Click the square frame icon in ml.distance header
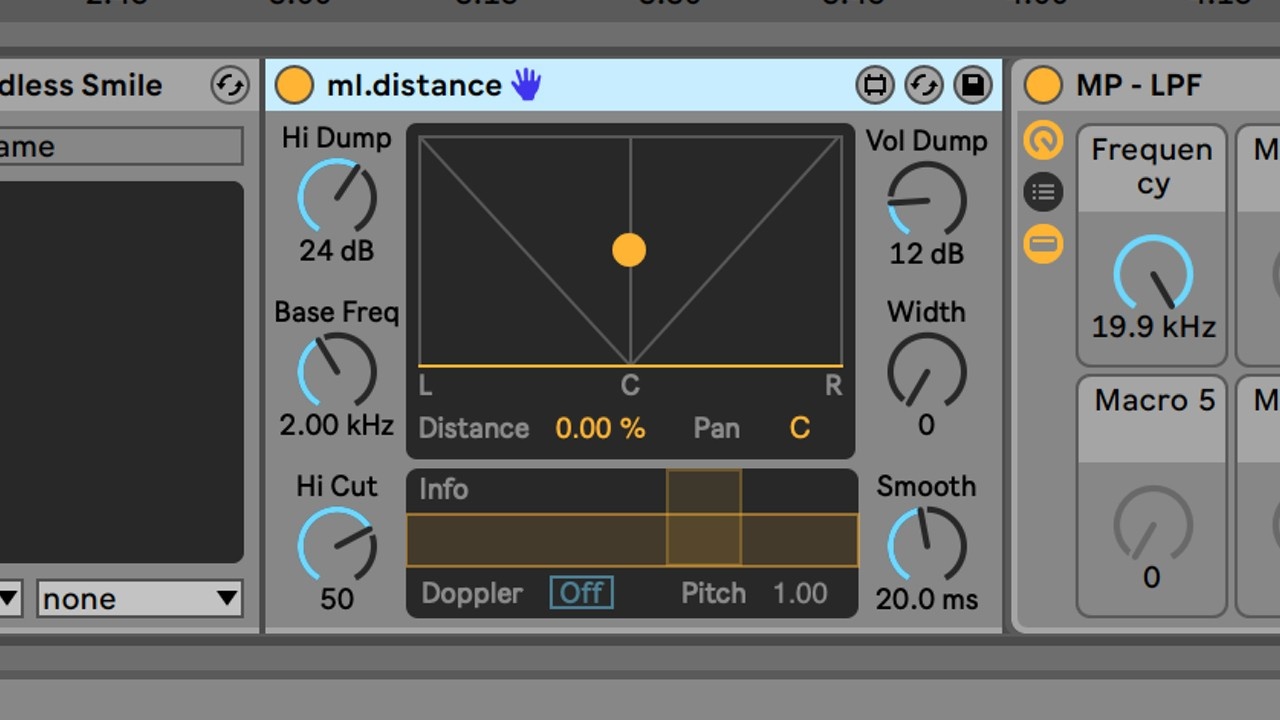1280x720 pixels. 875,85
